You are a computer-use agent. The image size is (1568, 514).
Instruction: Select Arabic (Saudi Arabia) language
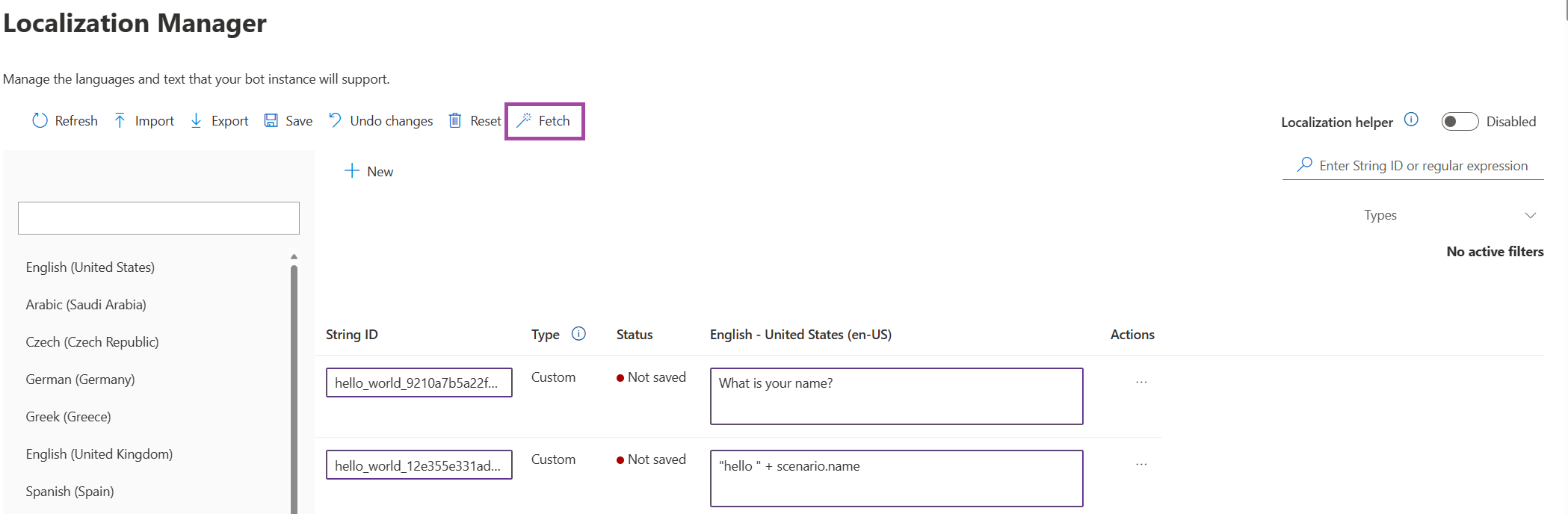click(86, 305)
